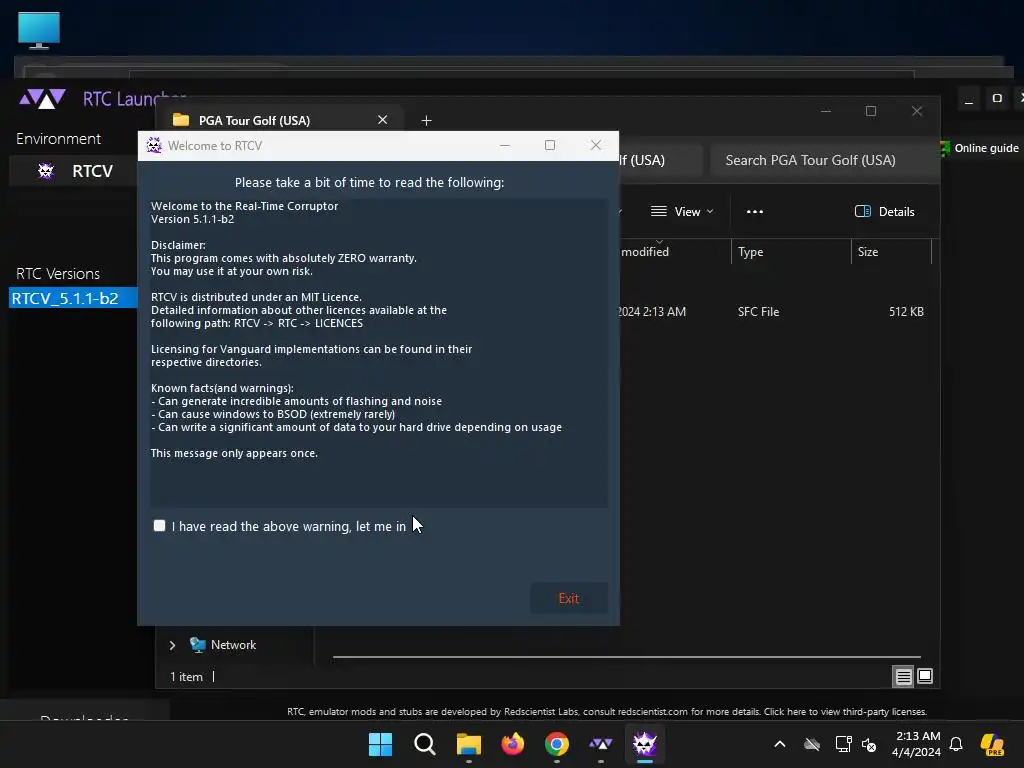Open the Windows Start menu
This screenshot has width=1024, height=768.
[x=380, y=744]
